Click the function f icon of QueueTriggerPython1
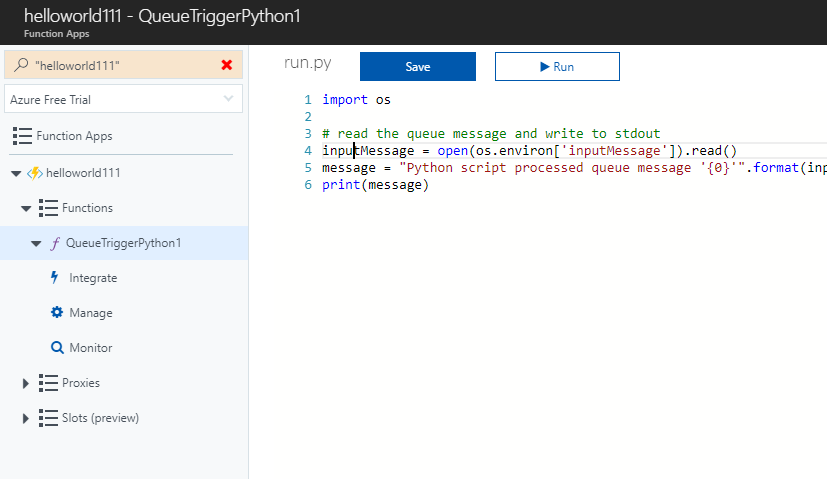This screenshot has height=479, width=827. pyautogui.click(x=55, y=243)
